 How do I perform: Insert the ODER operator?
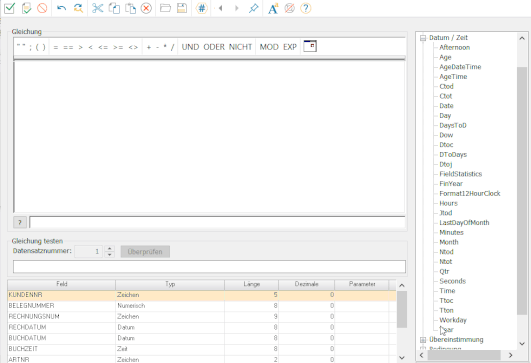coord(214,47)
